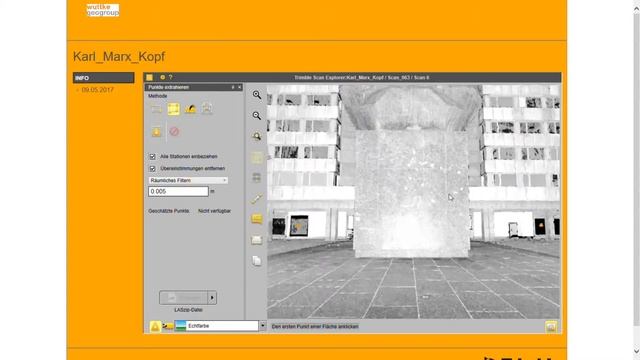Close the Punkte extrahieren panel
Viewport: 640px width, 360px height.
(240, 87)
